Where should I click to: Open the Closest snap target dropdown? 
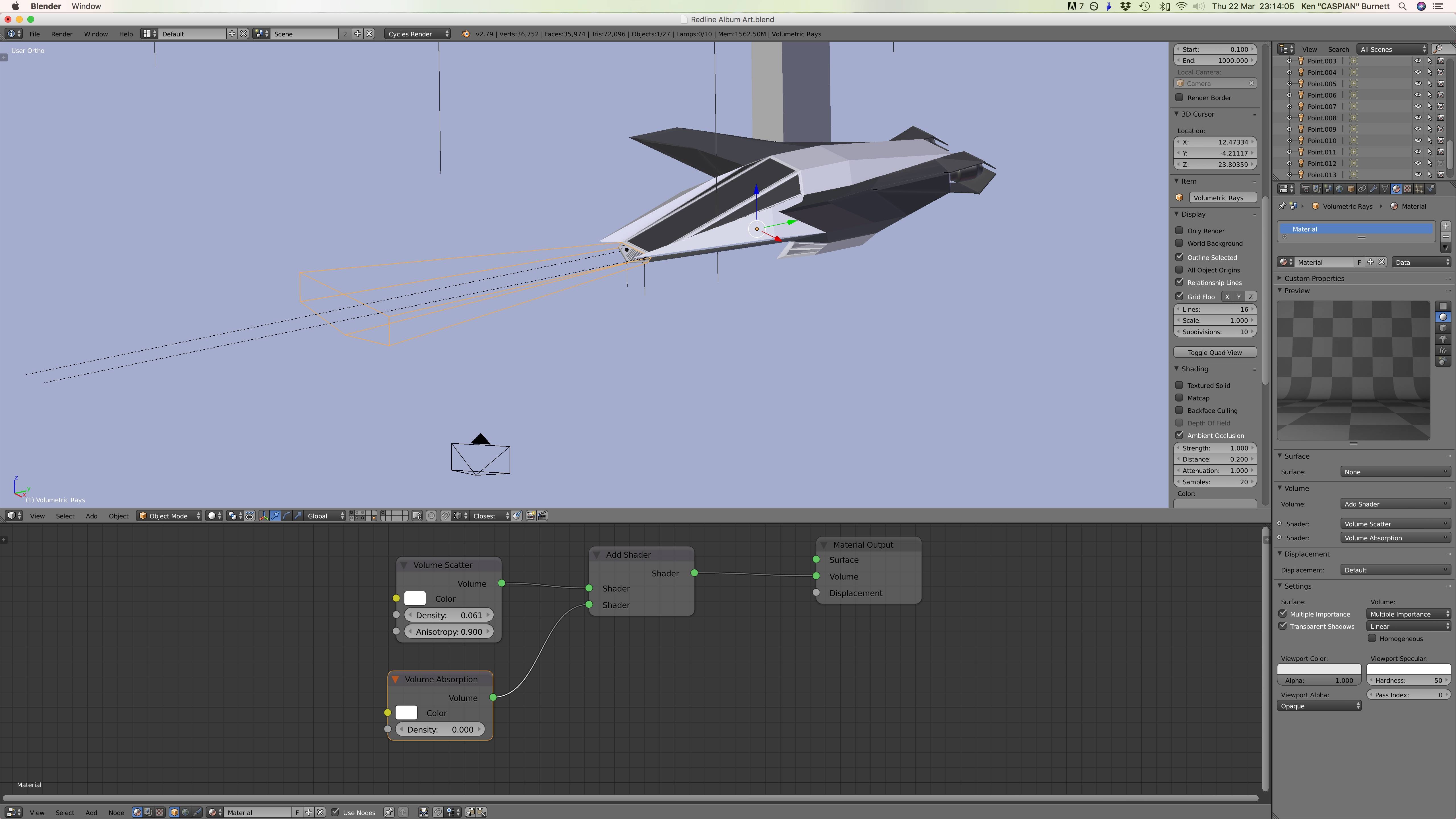point(490,516)
